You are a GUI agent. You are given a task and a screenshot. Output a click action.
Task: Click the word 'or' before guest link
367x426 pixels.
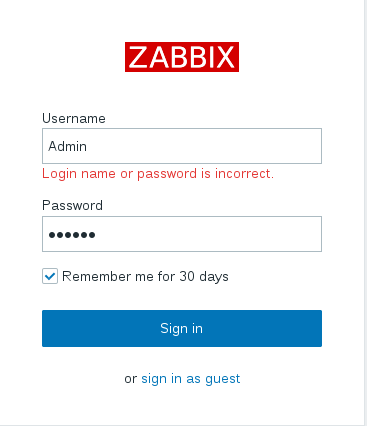(x=131, y=379)
